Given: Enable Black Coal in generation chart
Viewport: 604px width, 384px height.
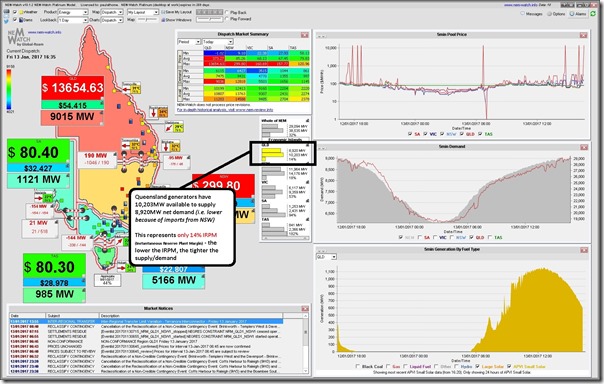Looking at the screenshot, I should pos(358,366).
